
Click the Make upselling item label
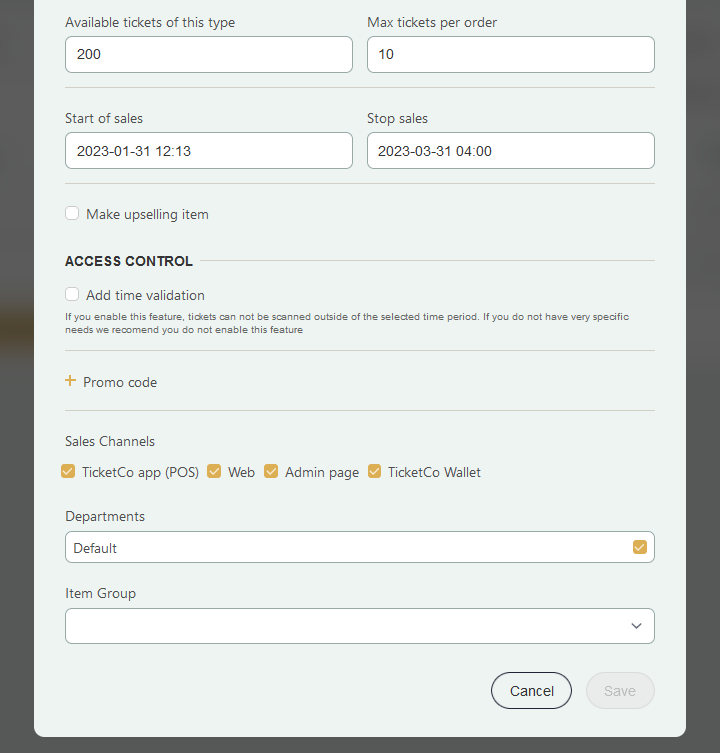point(147,214)
